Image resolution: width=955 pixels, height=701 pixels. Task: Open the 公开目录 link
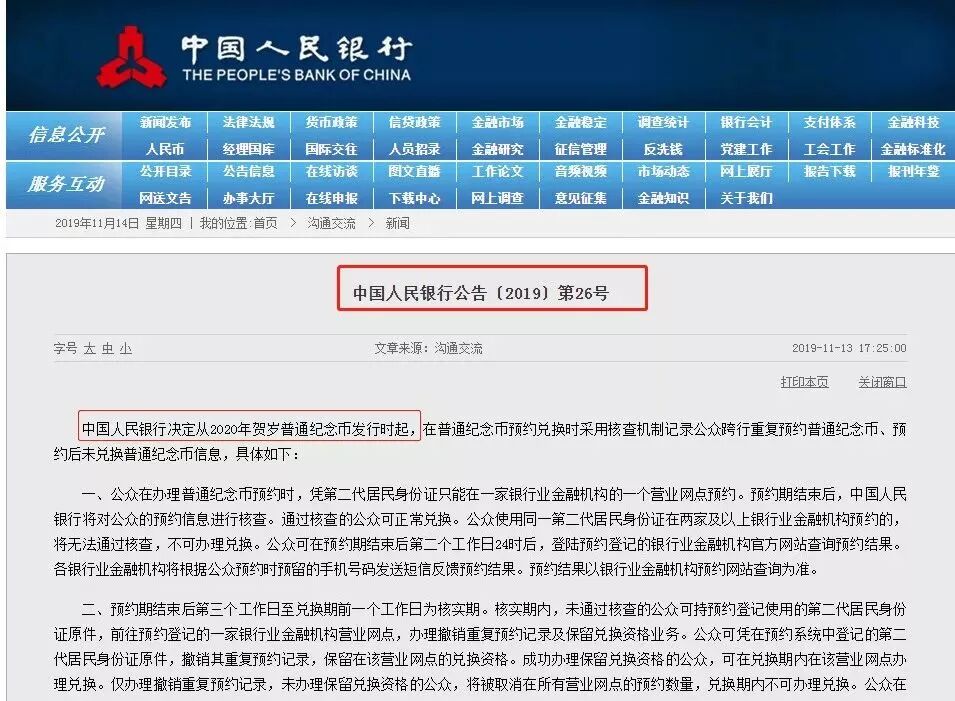point(166,172)
